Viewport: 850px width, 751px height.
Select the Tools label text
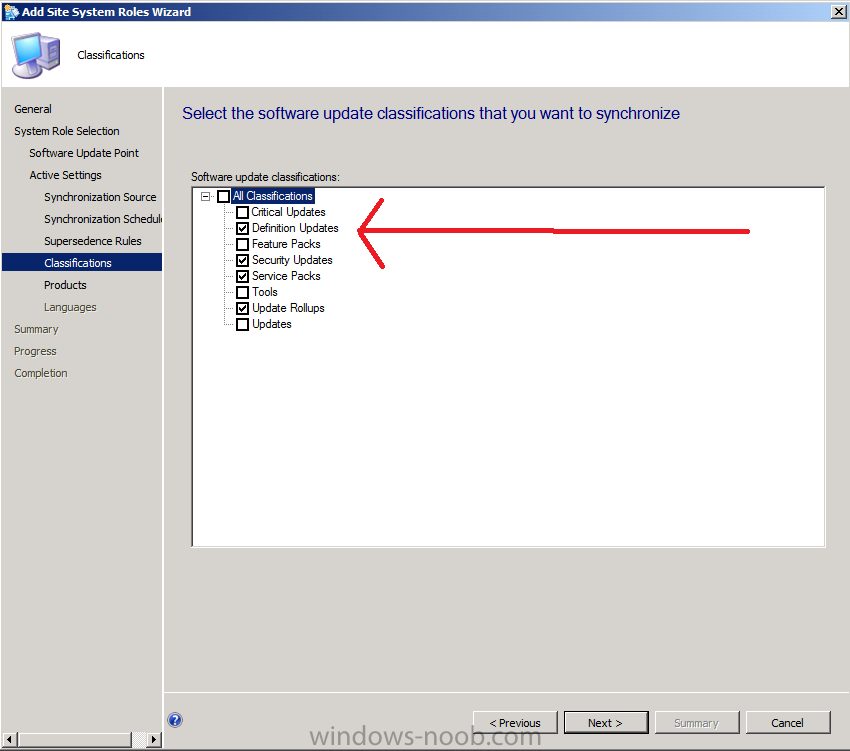[x=265, y=292]
